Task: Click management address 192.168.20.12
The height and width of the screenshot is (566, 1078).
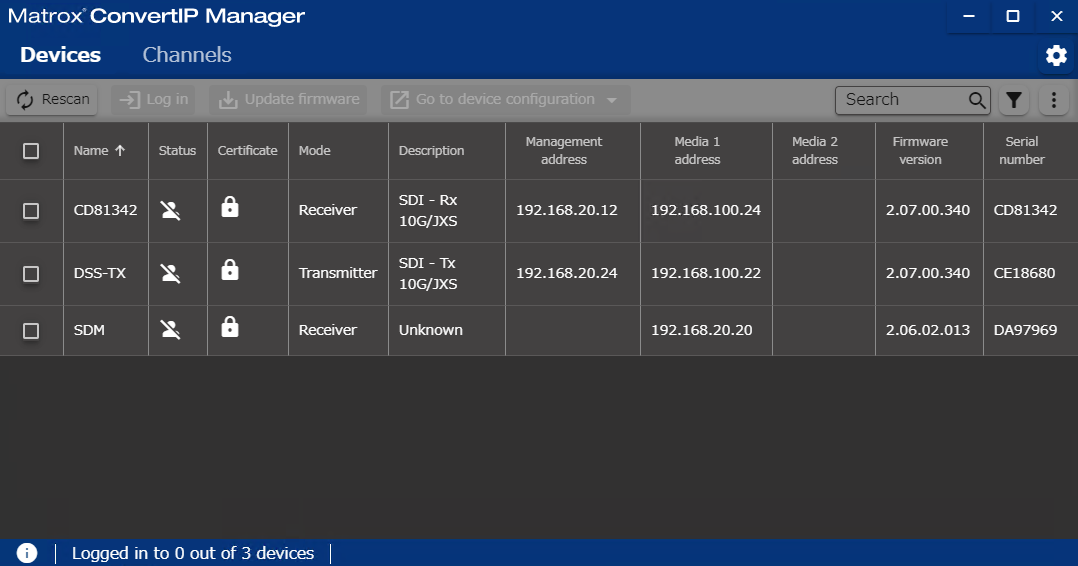Action: point(567,210)
